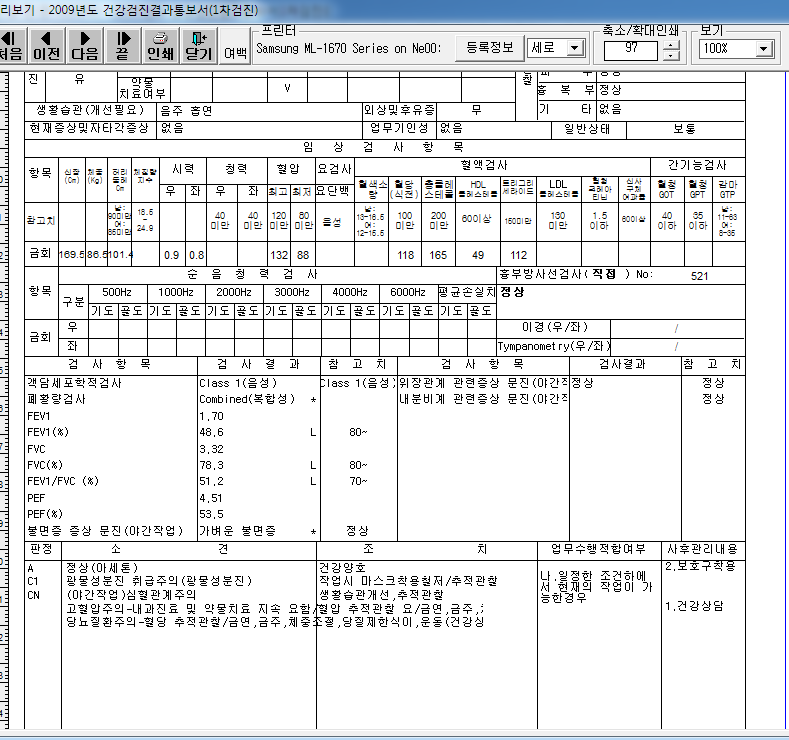Print the report using 인쇄 printer icon
Image resolution: width=789 pixels, height=740 pixels.
pos(161,46)
